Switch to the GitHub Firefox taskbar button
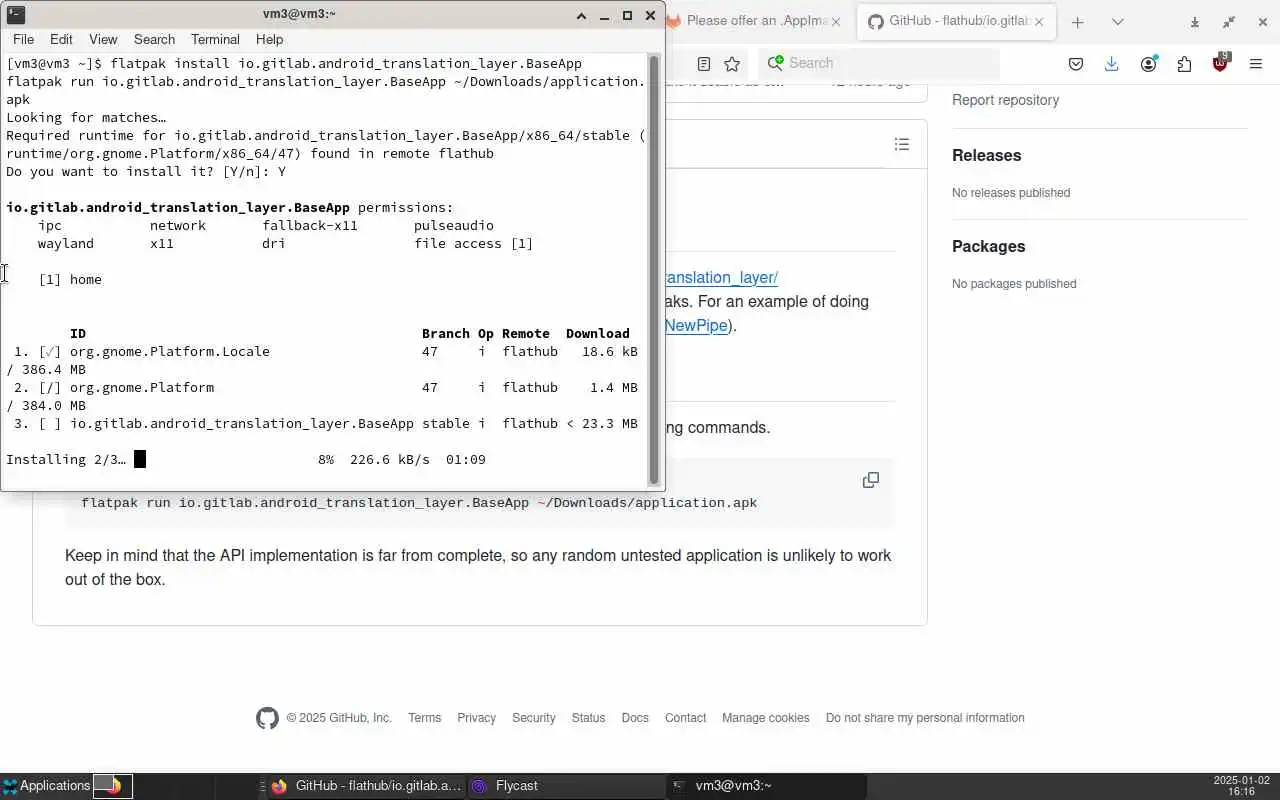Screen dimensions: 1280x800 tap(365, 786)
